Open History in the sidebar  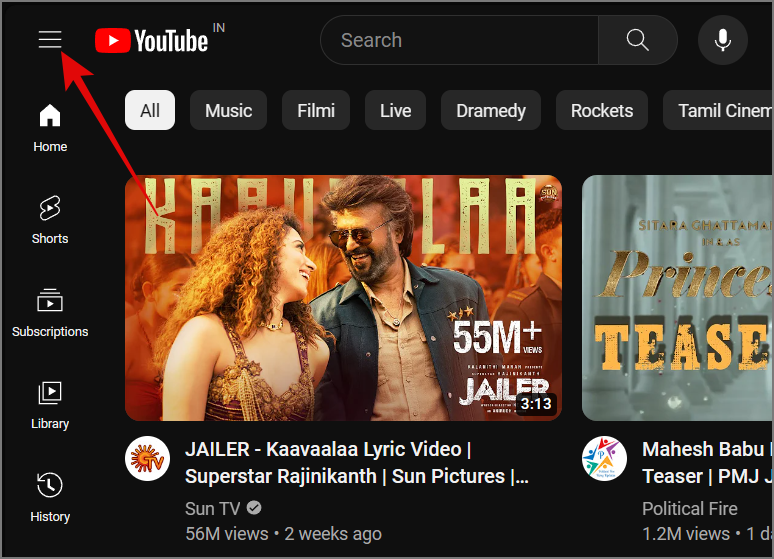[x=50, y=498]
